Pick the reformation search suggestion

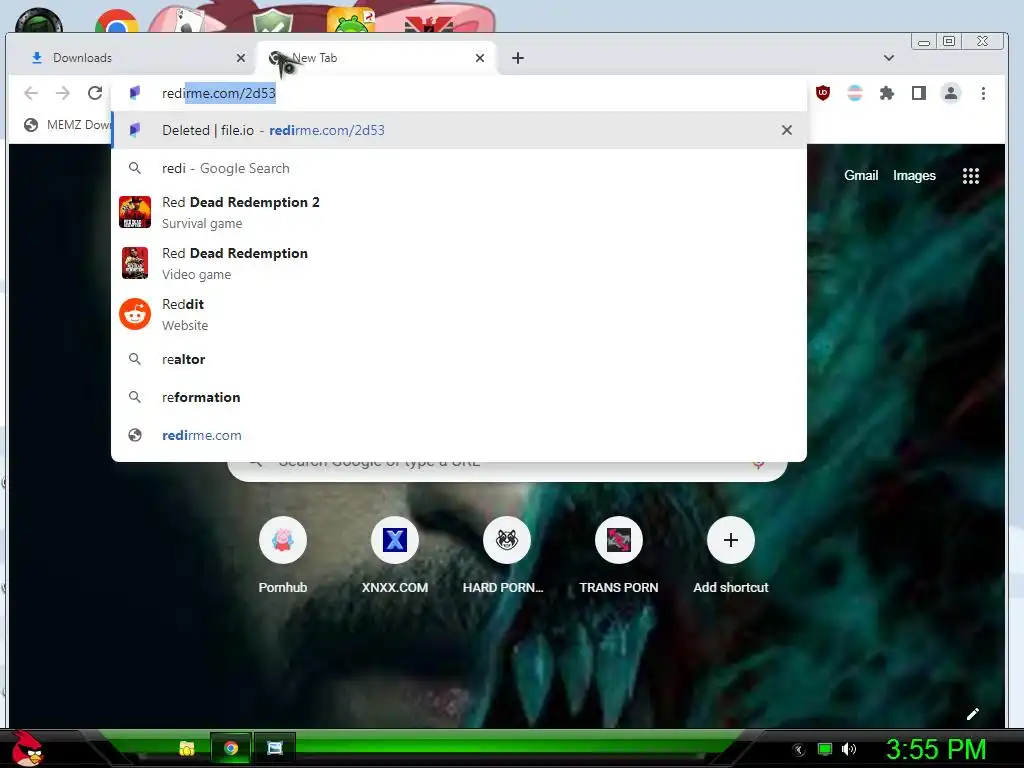tap(459, 397)
